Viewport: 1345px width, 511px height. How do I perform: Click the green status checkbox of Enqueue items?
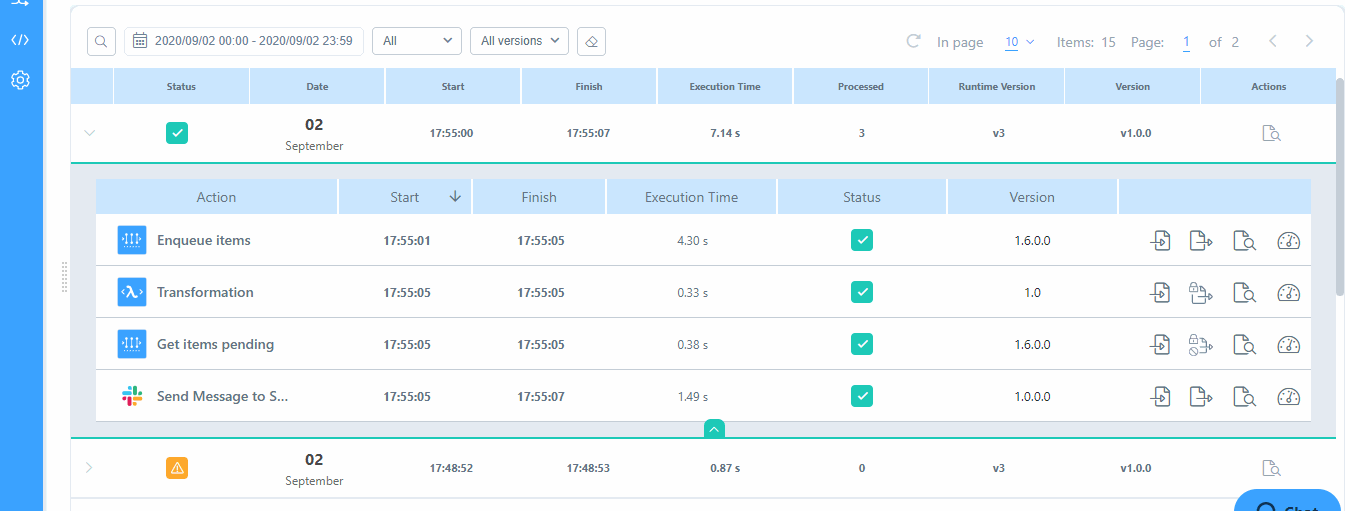coord(861,240)
